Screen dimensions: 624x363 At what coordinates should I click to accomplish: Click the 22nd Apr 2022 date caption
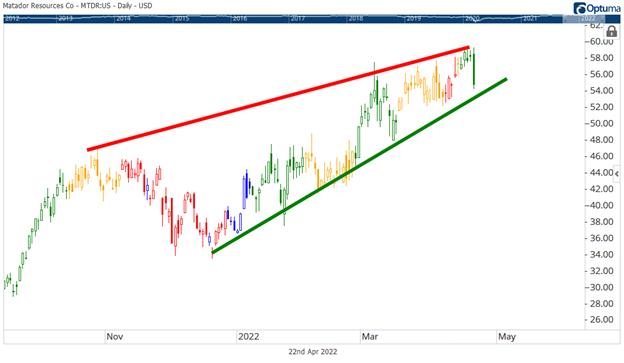pos(312,352)
